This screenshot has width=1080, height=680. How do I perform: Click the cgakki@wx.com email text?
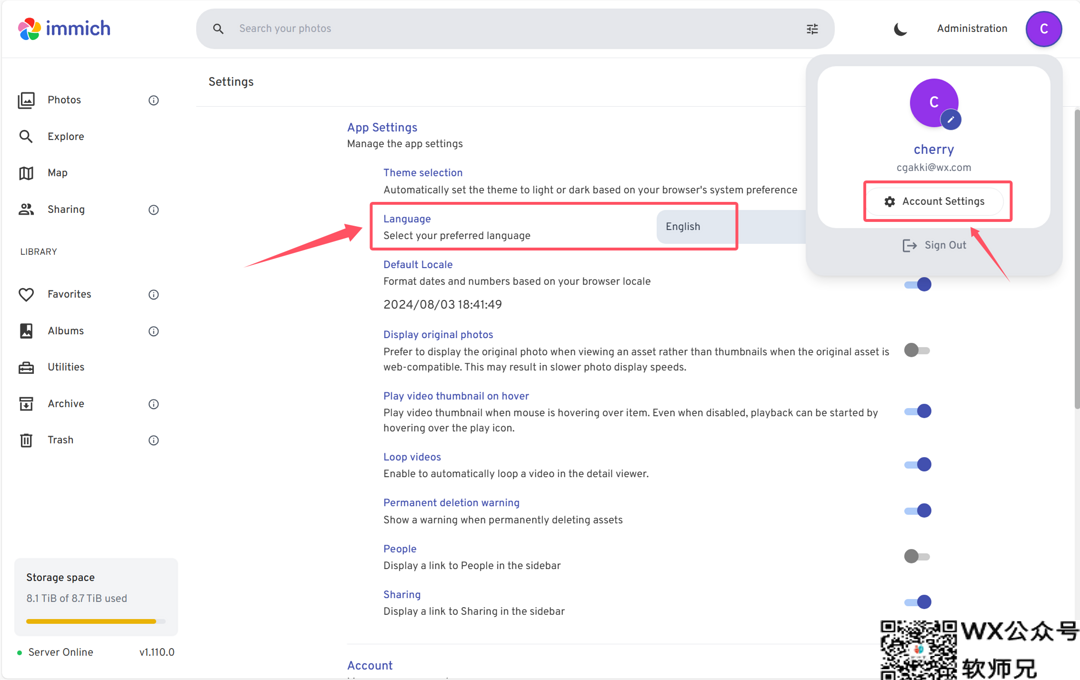pyautogui.click(x=934, y=167)
